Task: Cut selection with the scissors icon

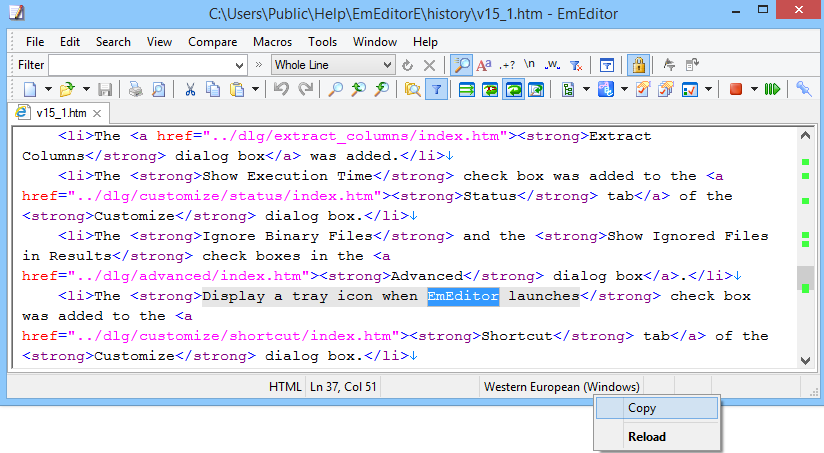Action: [190, 89]
